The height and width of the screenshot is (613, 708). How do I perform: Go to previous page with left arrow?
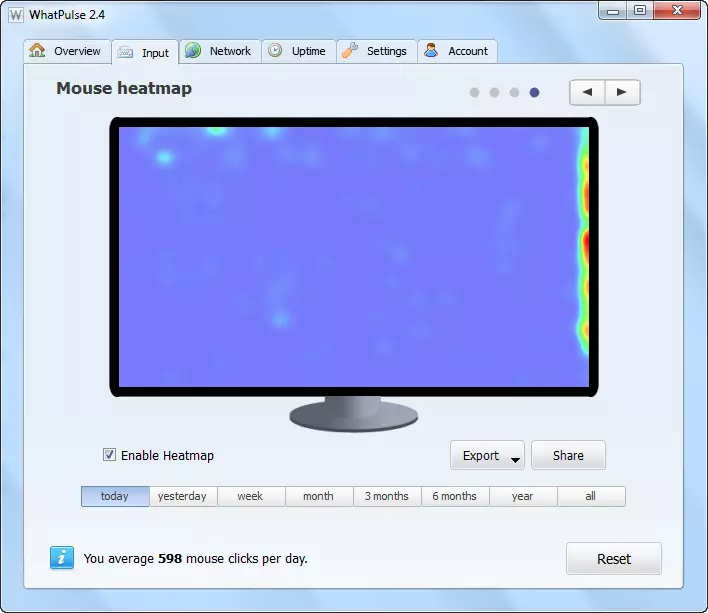click(x=587, y=93)
